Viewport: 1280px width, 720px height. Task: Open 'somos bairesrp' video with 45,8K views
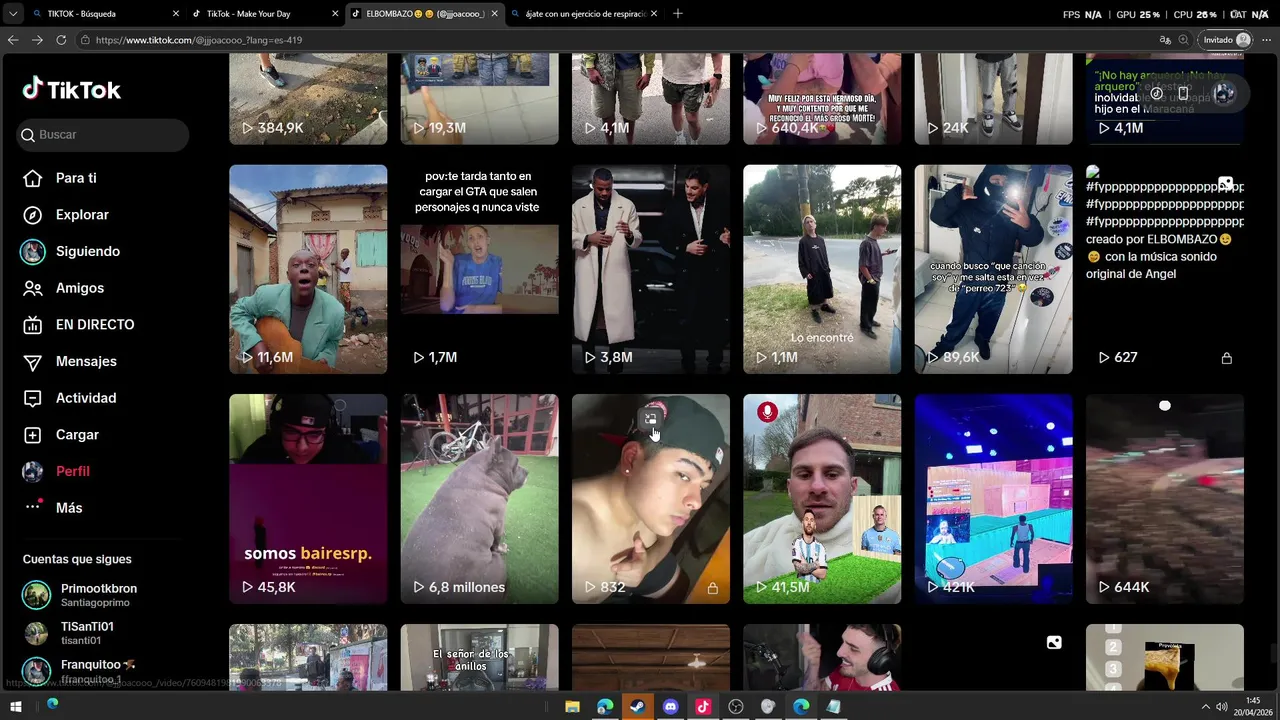[x=308, y=499]
